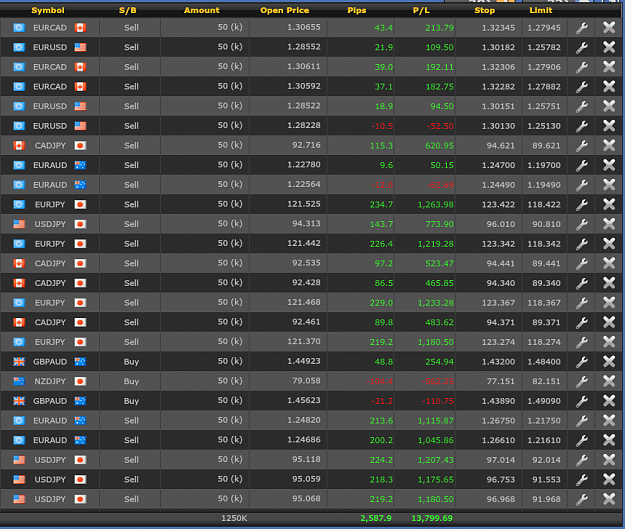This screenshot has width=625, height=529.
Task: Close EURUSD 1.28552 trade using X icon
Action: tap(609, 47)
